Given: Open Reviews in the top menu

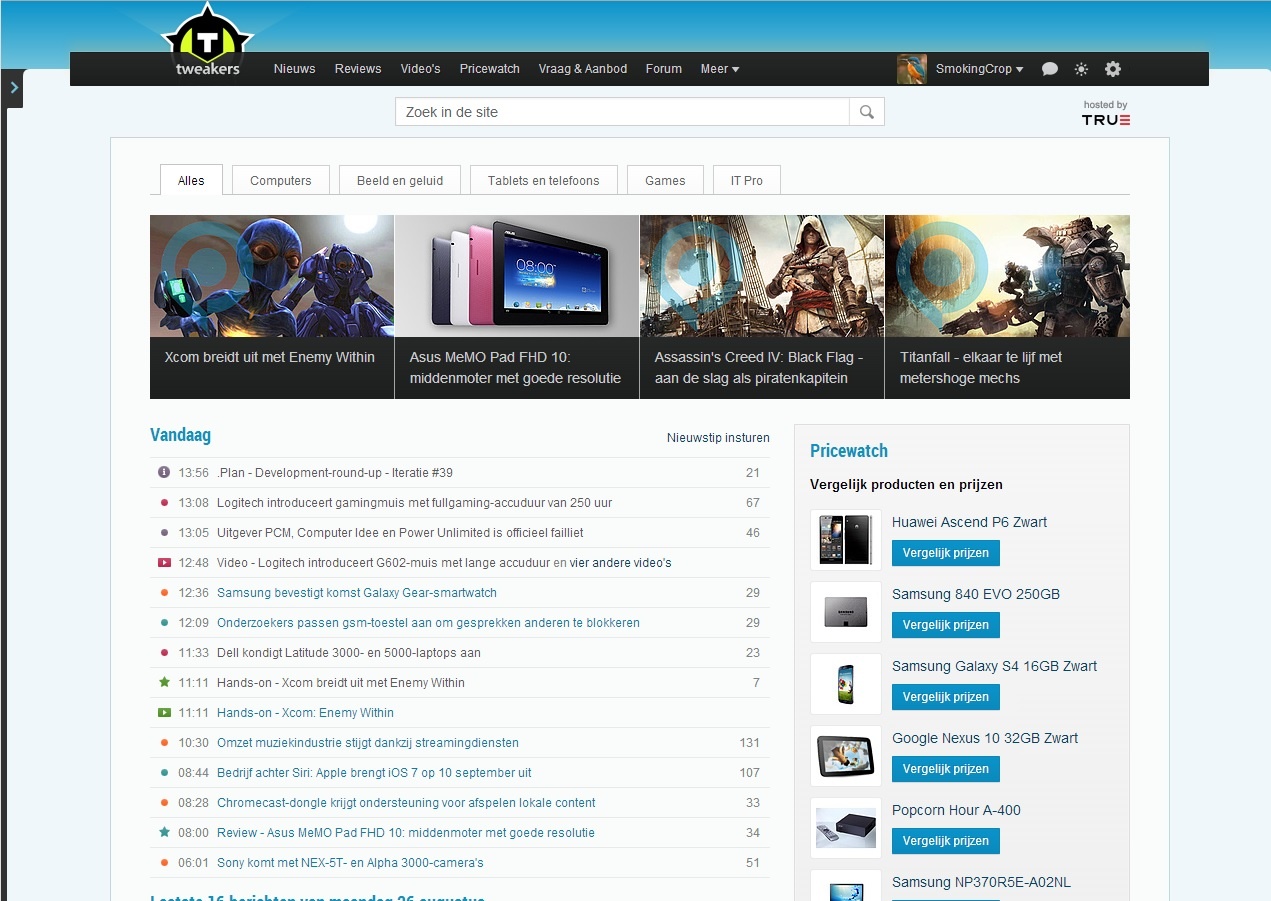Looking at the screenshot, I should point(358,69).
